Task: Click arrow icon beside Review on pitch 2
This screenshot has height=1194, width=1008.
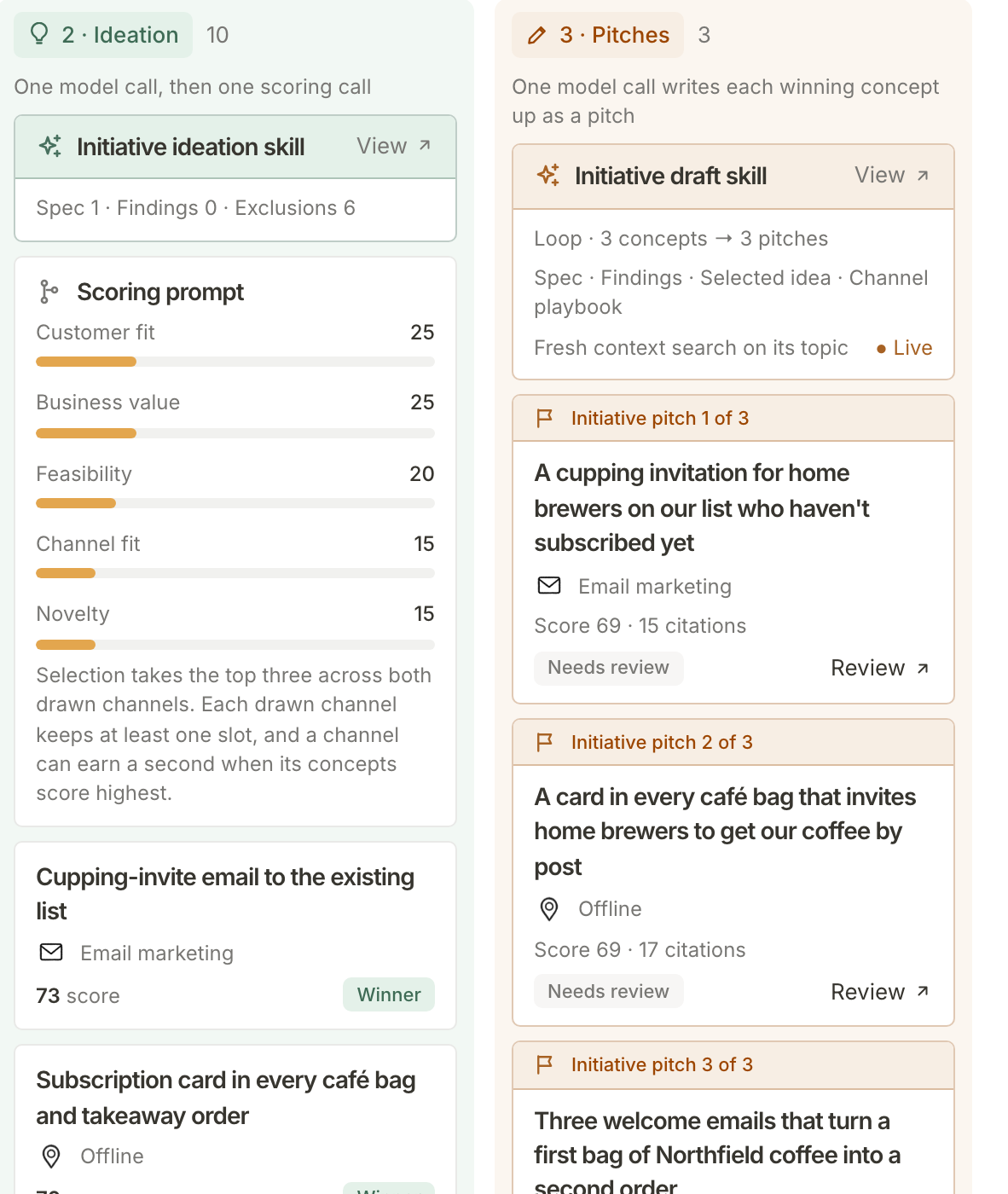Action: [x=923, y=991]
